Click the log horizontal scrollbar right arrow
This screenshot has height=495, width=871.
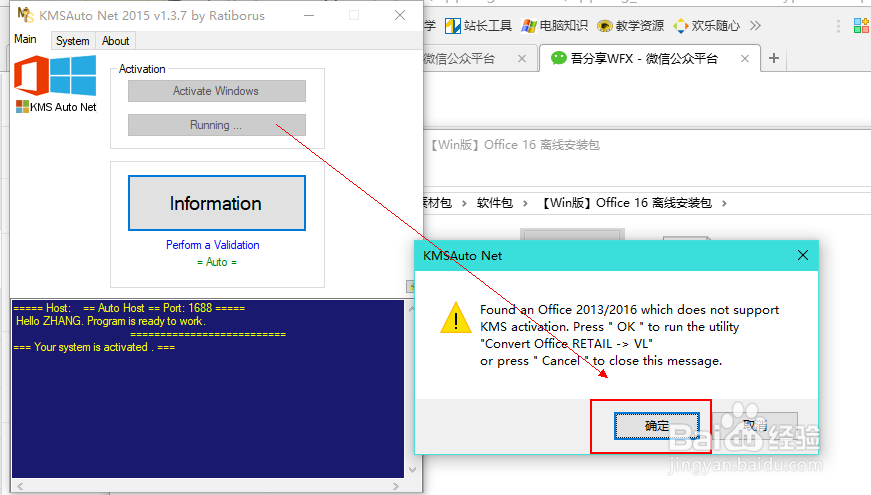396,486
